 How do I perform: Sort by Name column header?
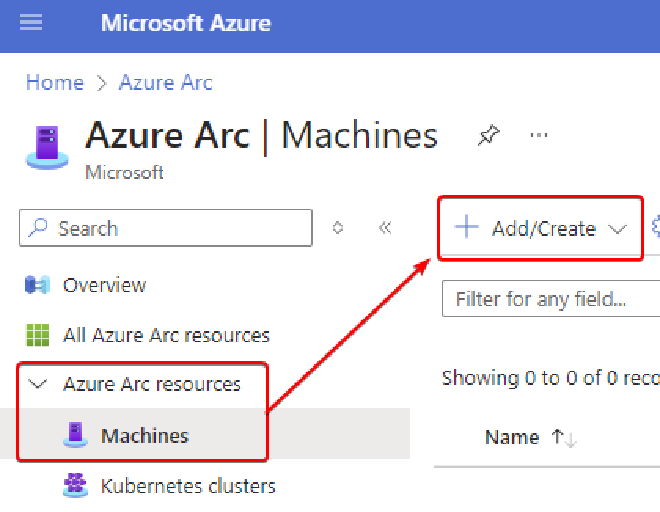(x=512, y=437)
